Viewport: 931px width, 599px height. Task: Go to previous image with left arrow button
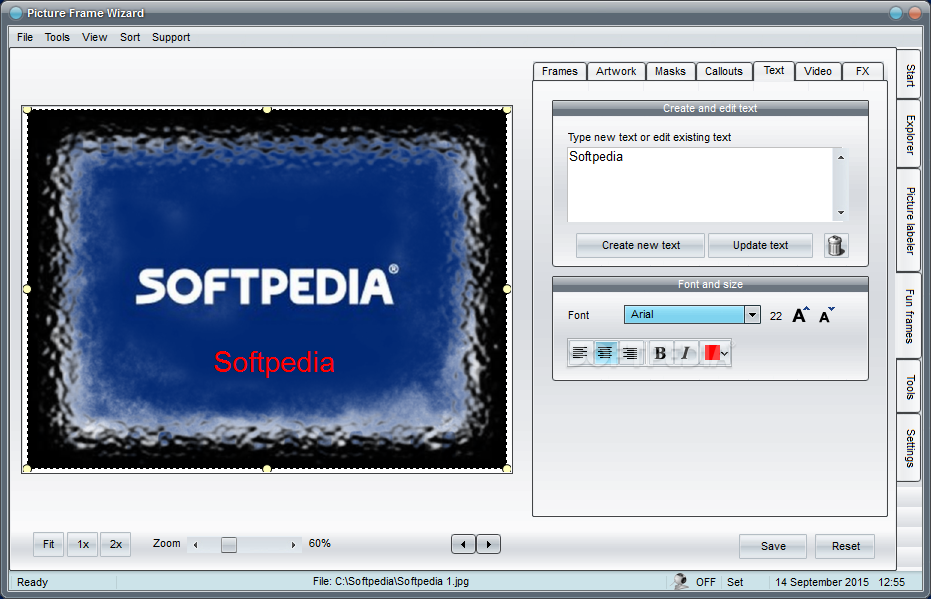point(463,544)
